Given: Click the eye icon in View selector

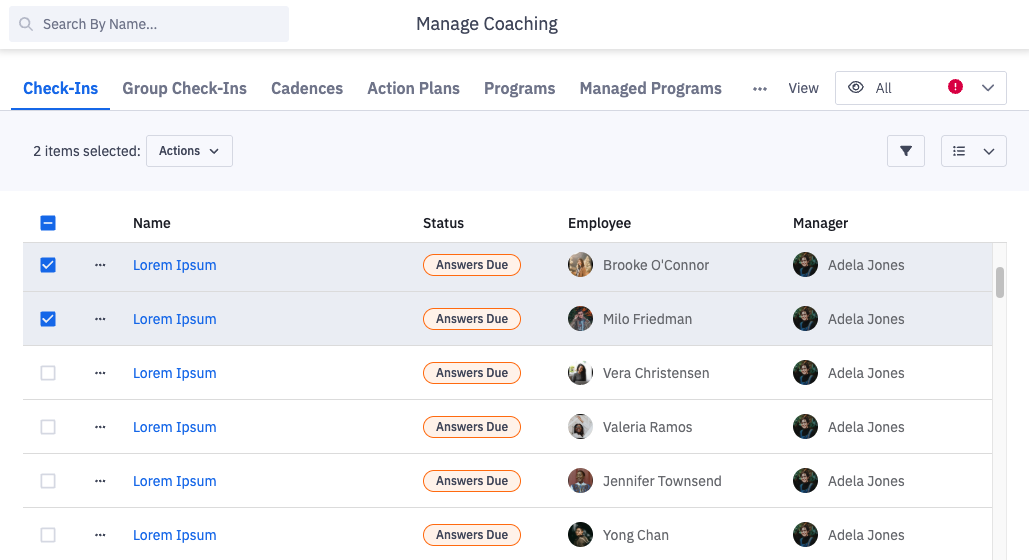Looking at the screenshot, I should pyautogui.click(x=856, y=88).
